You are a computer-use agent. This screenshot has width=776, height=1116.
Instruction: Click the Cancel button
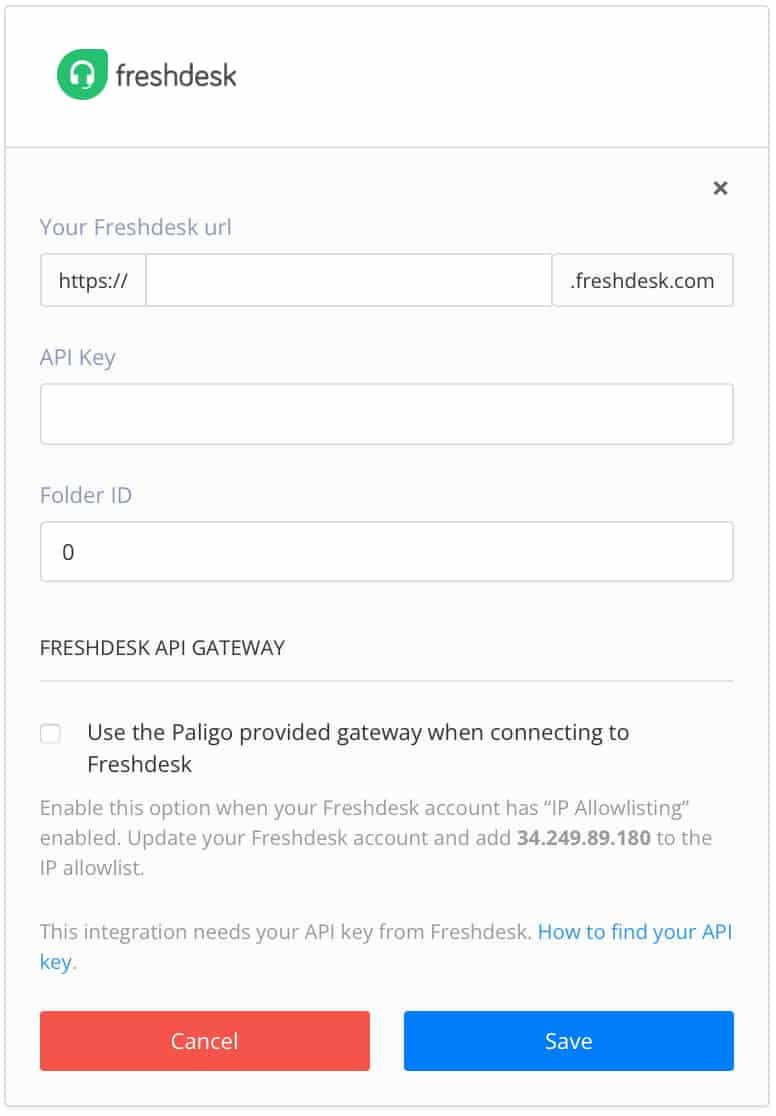click(204, 1041)
